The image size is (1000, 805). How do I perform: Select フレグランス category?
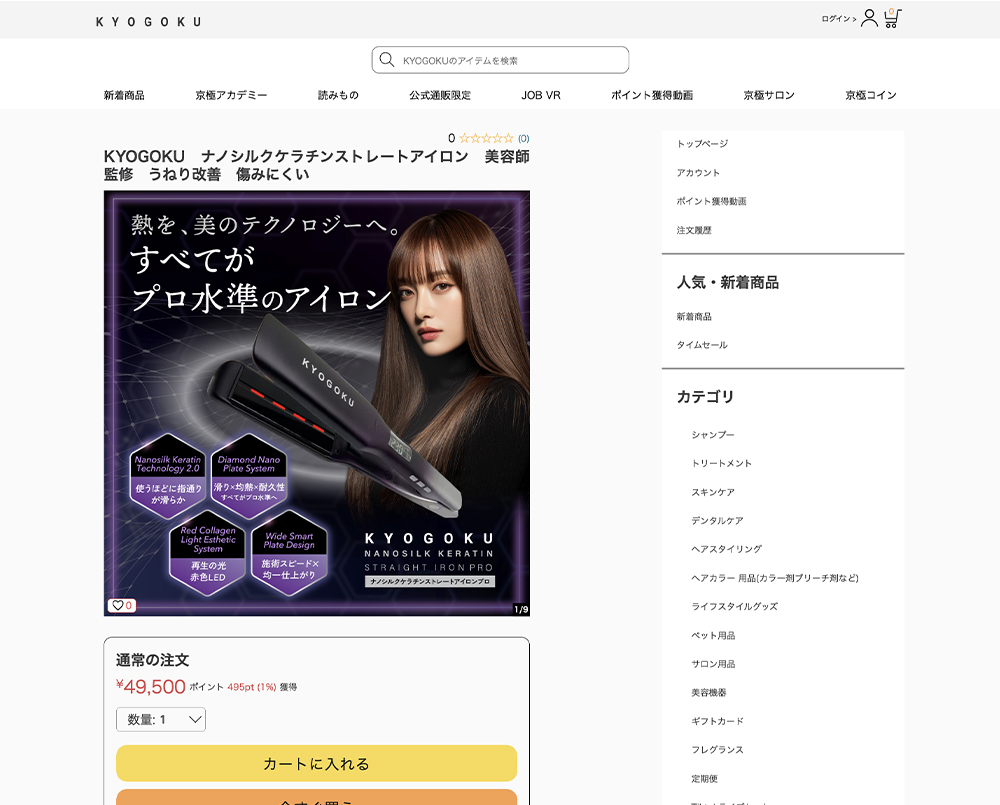(717, 750)
